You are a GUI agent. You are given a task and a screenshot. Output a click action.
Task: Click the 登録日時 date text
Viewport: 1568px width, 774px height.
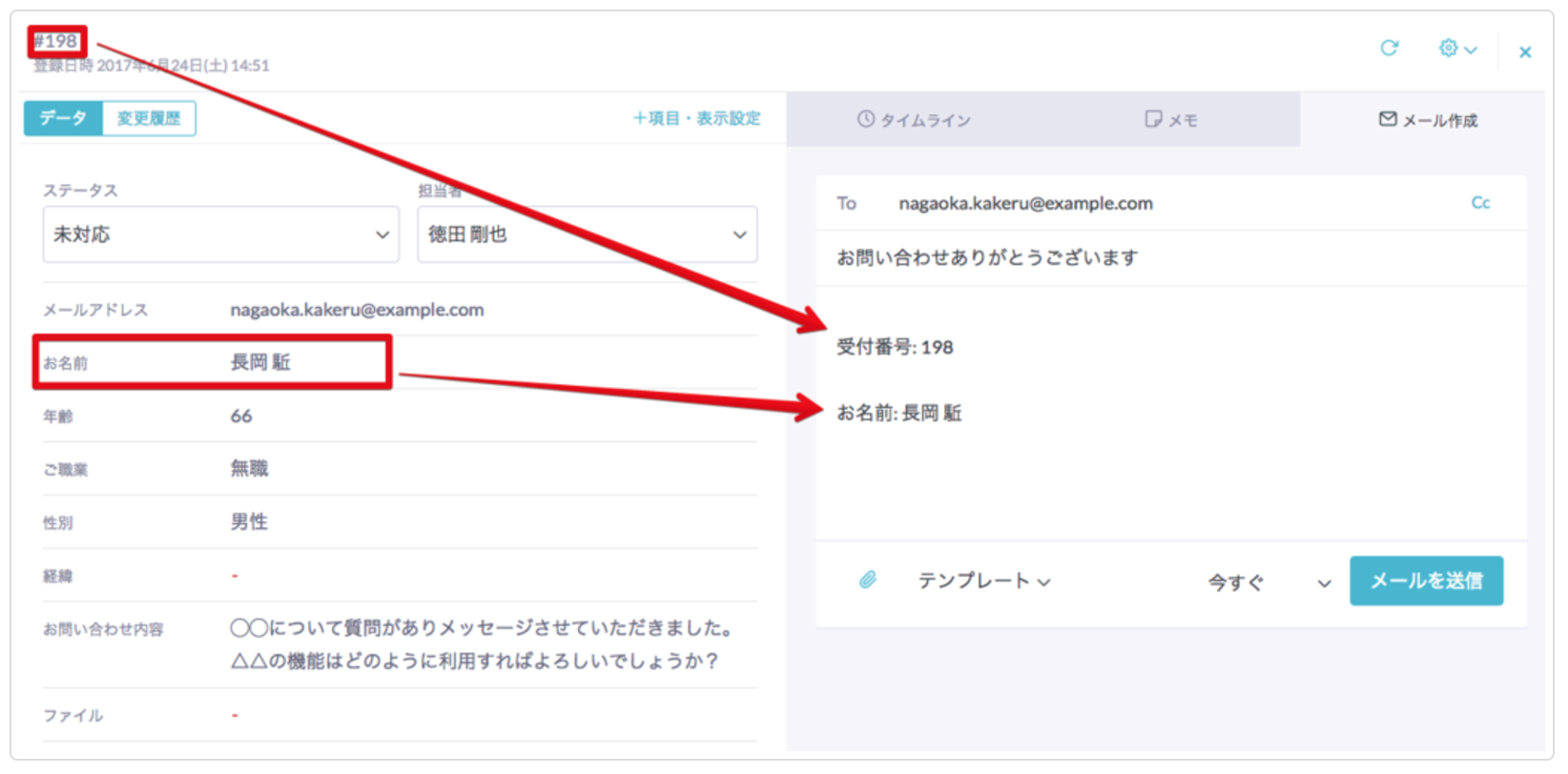pyautogui.click(x=152, y=66)
